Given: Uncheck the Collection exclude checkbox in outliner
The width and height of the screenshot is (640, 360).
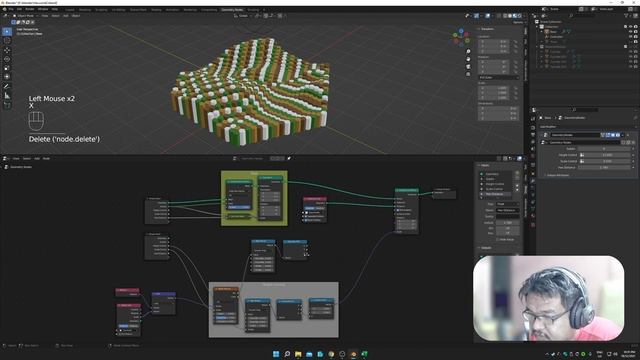Looking at the screenshot, I should [x=625, y=27].
